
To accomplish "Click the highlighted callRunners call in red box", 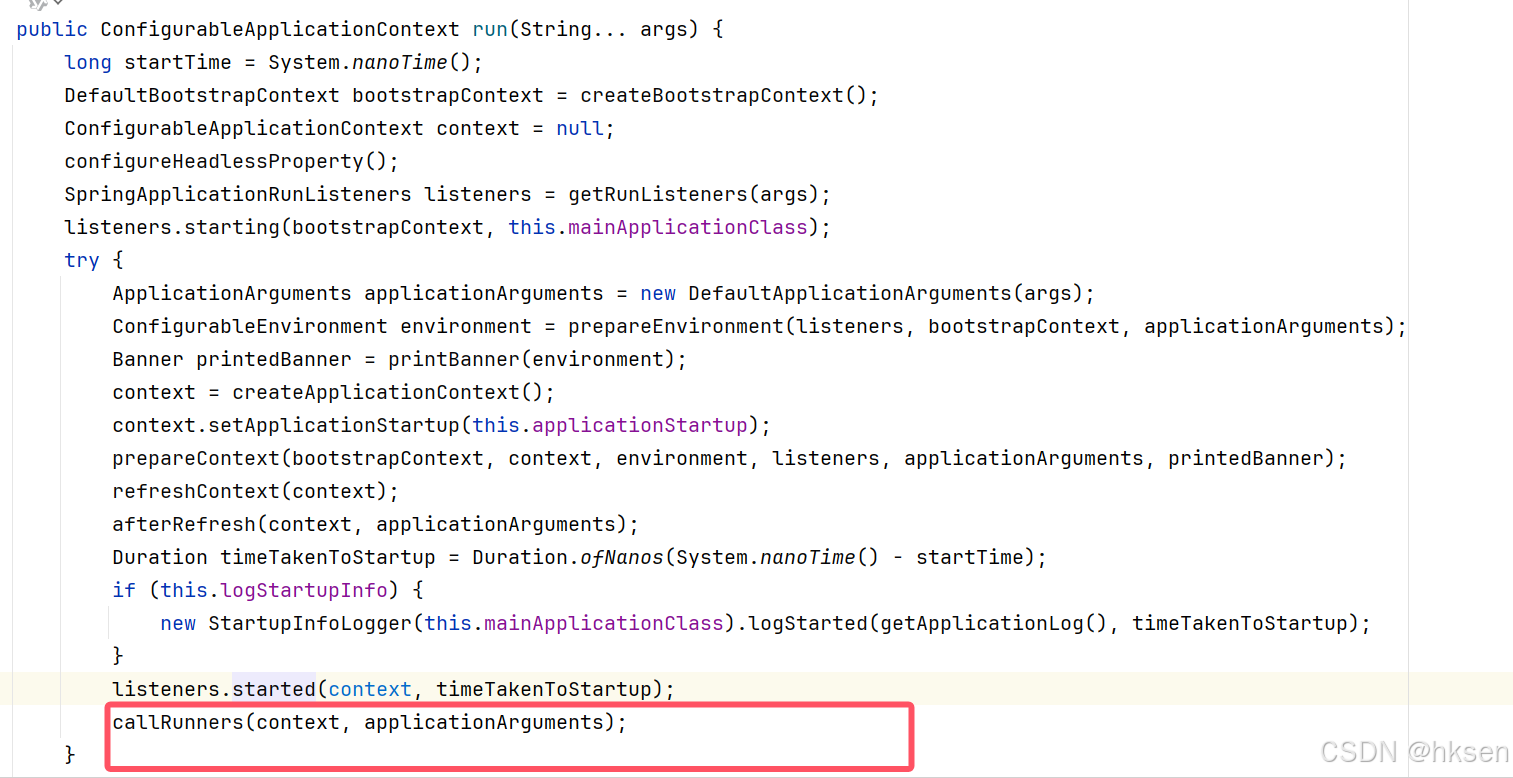I will [368, 722].
